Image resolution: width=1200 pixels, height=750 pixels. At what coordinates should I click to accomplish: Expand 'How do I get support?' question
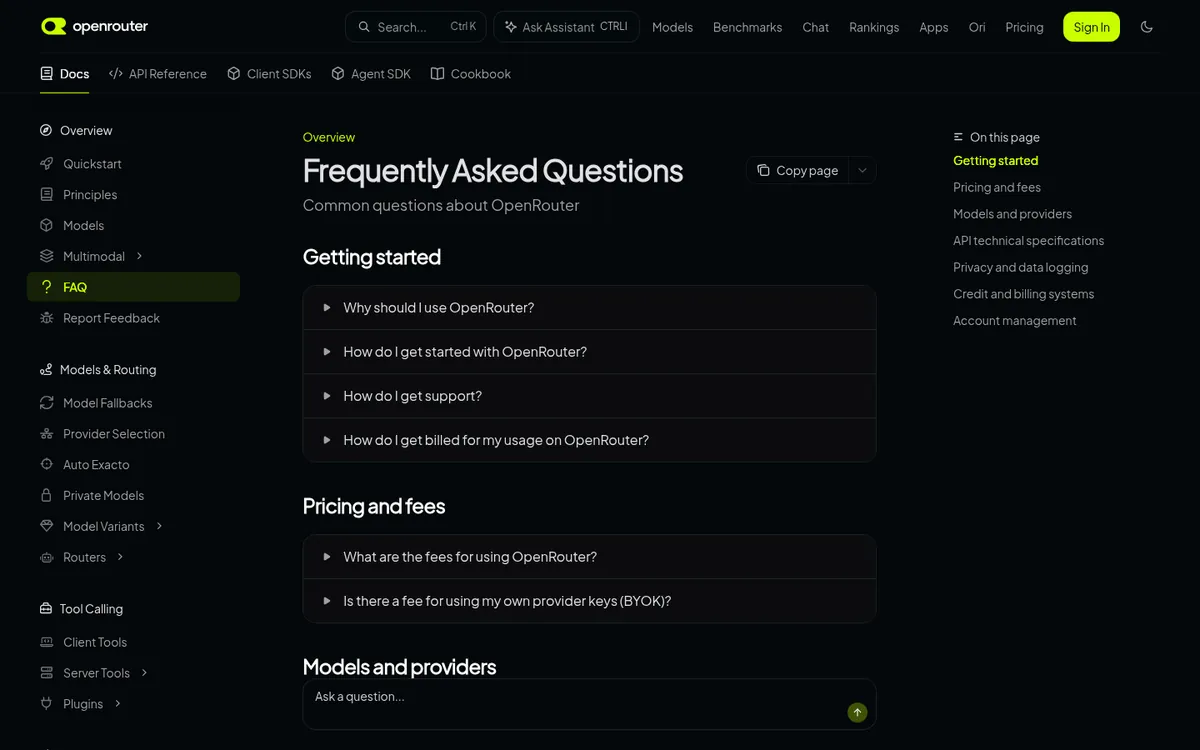pos(589,396)
